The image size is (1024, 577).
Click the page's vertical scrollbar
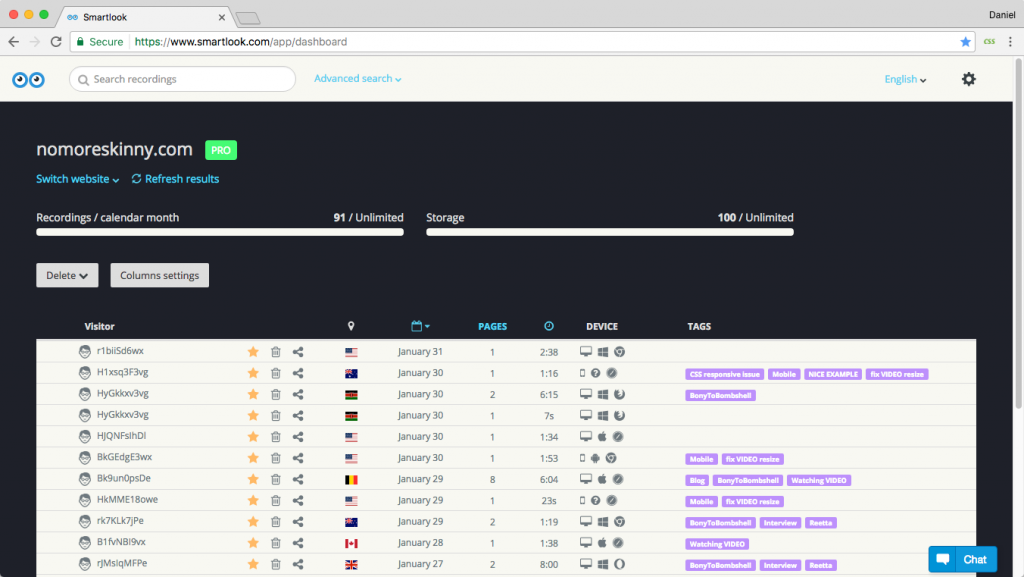click(x=1018, y=235)
